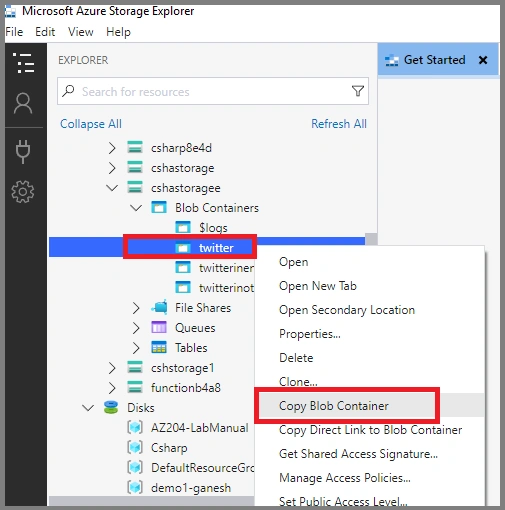Click the horizontal scrollbar under the tree
This screenshot has width=505, height=510.
point(152,501)
